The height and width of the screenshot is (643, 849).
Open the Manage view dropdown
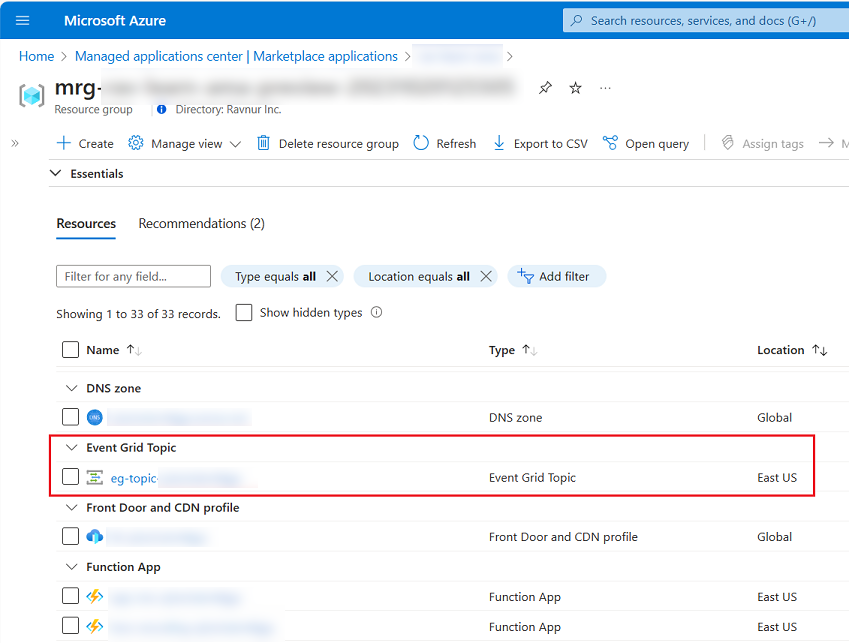[x=184, y=143]
